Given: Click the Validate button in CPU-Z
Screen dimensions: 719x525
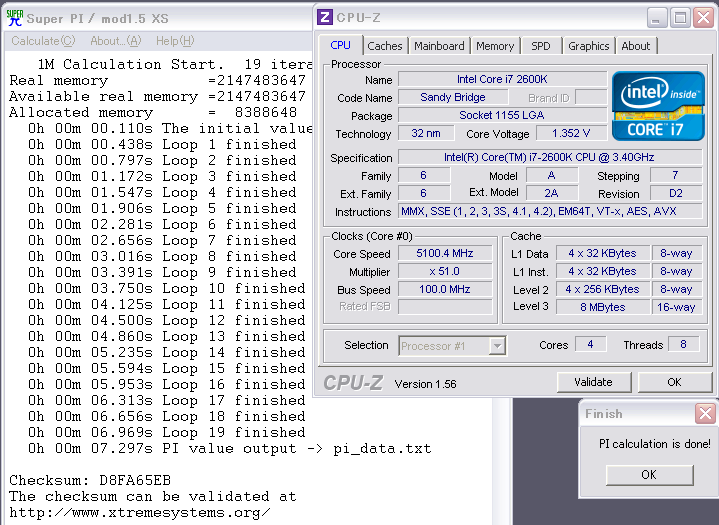Looking at the screenshot, I should coord(593,382).
